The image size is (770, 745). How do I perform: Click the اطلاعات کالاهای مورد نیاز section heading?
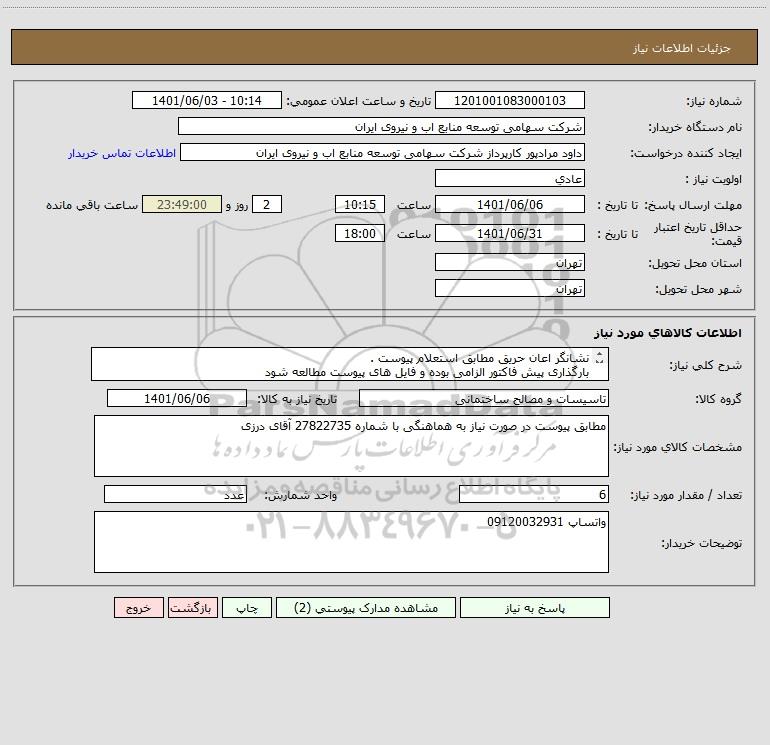tap(668, 333)
